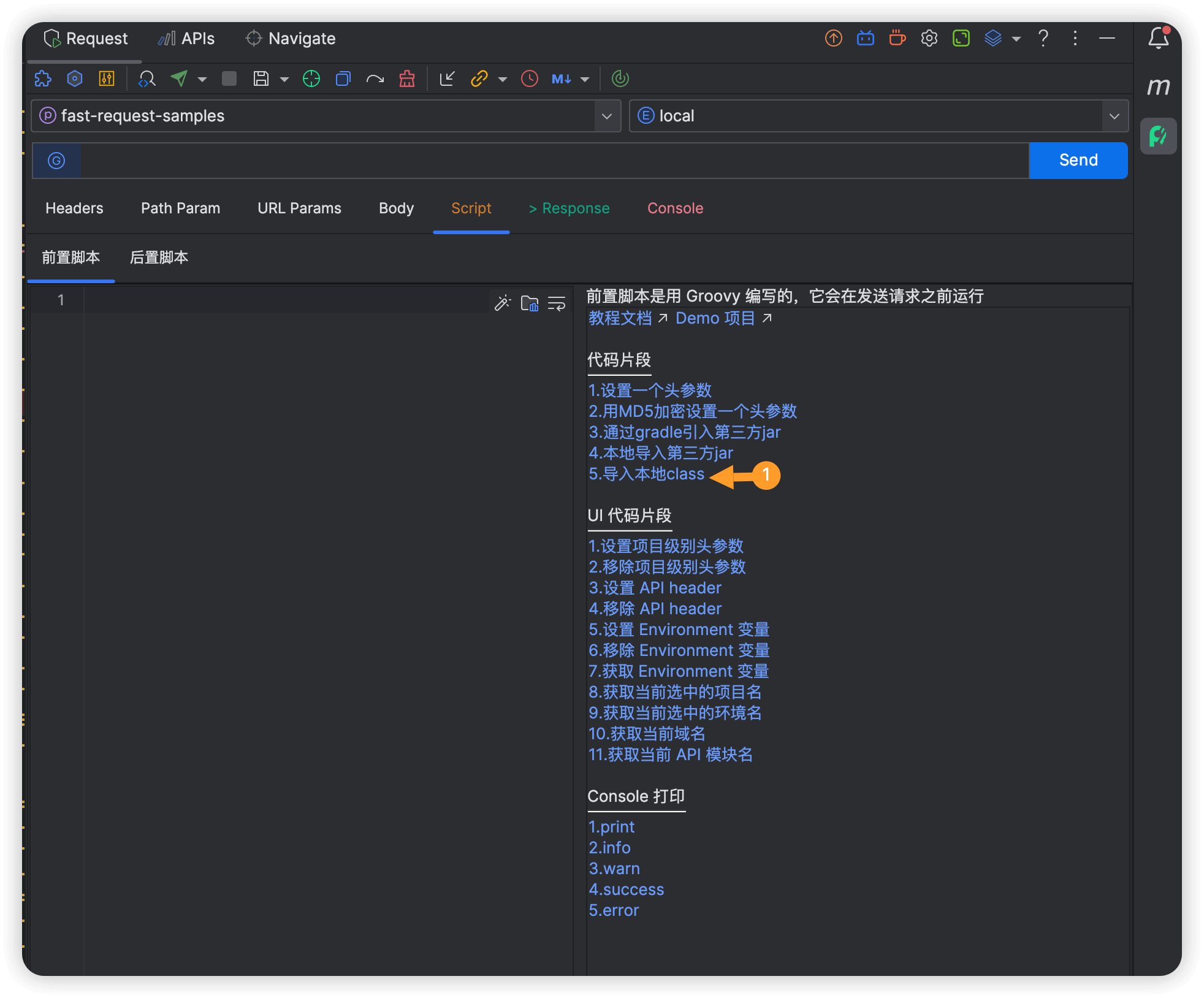Viewport: 1204px width, 998px height.
Task: Select the Script tab
Action: pyautogui.click(x=471, y=208)
